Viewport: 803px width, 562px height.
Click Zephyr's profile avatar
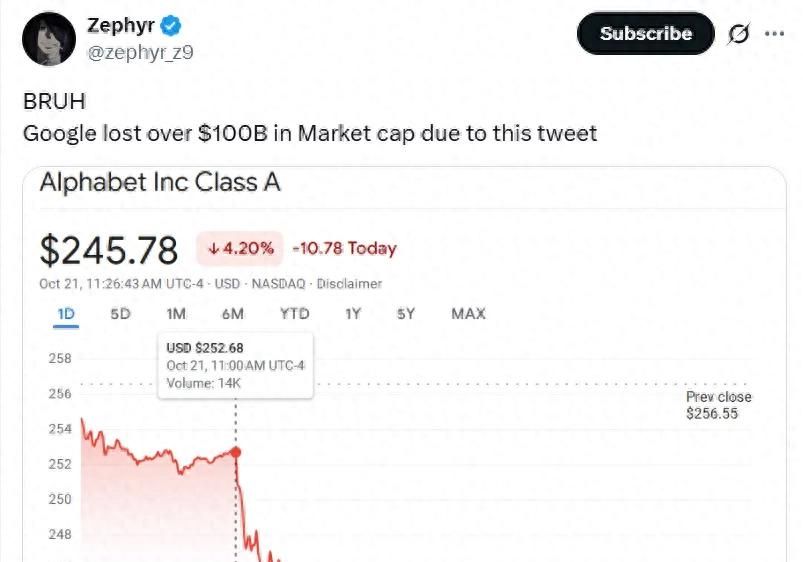tap(49, 41)
